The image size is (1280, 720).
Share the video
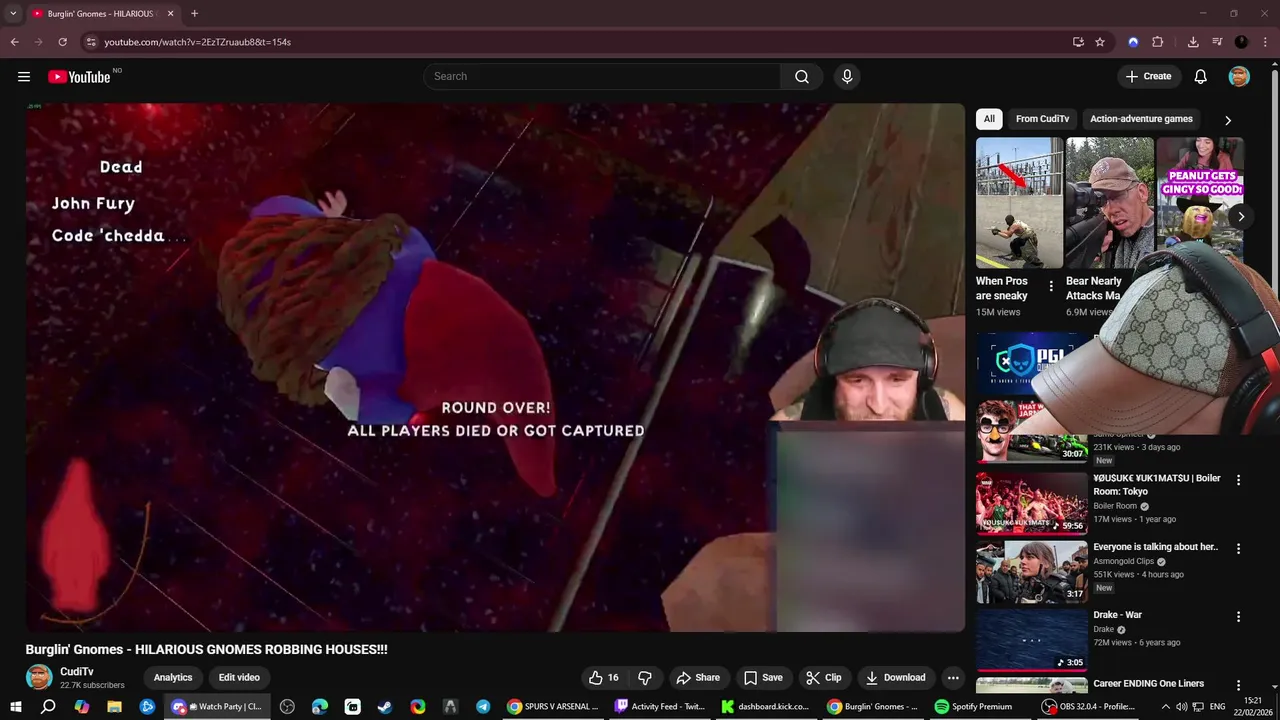(698, 677)
